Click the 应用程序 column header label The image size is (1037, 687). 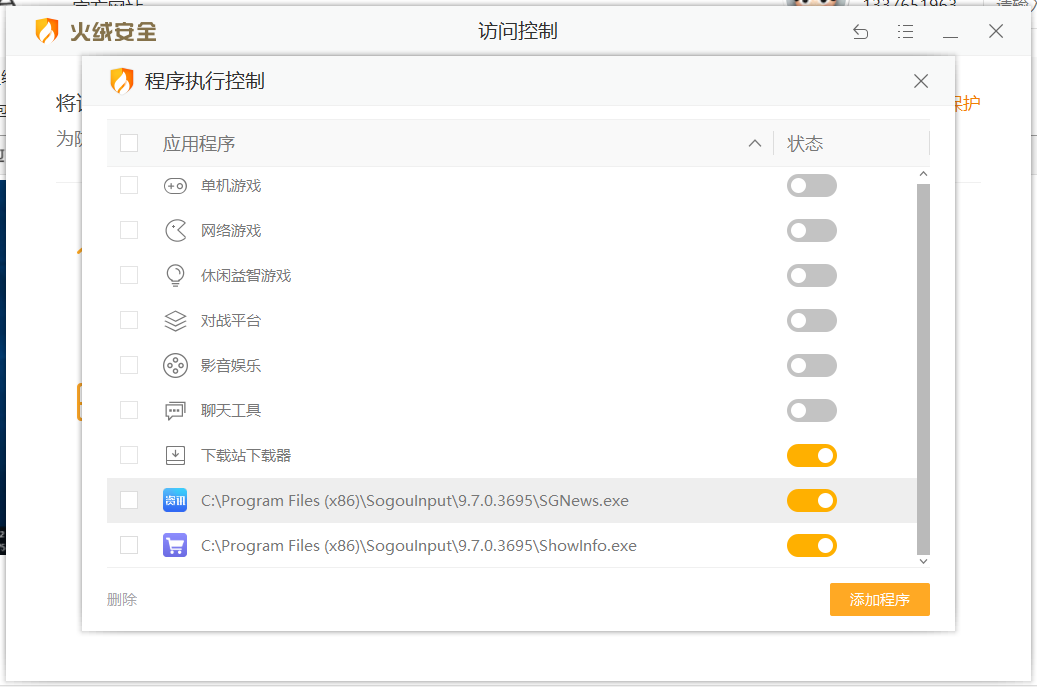[x=199, y=143]
